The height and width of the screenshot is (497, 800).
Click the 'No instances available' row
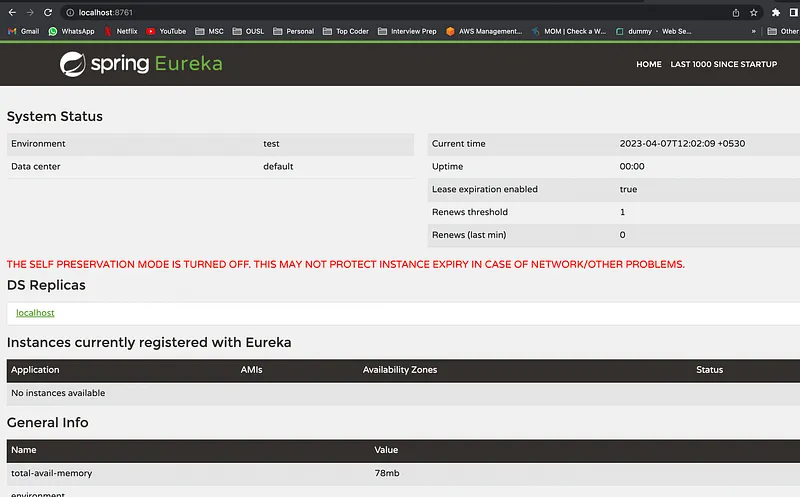403,393
